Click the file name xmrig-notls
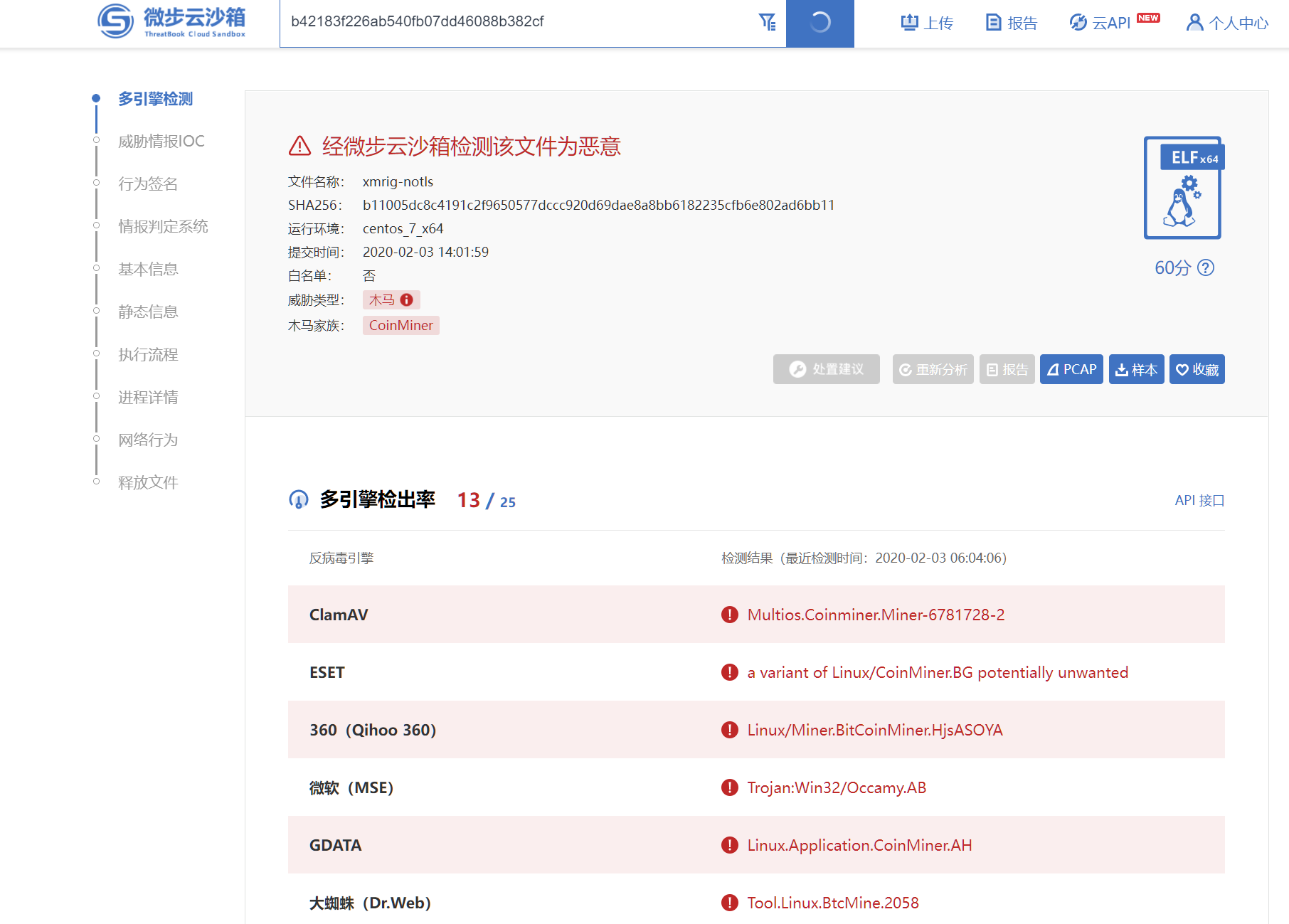 [398, 181]
